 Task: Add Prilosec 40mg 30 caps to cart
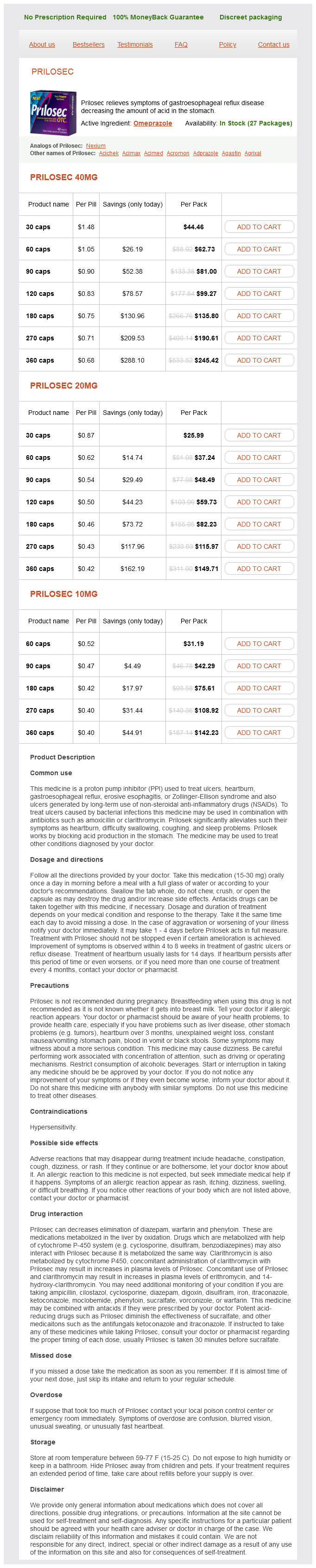pyautogui.click(x=259, y=227)
